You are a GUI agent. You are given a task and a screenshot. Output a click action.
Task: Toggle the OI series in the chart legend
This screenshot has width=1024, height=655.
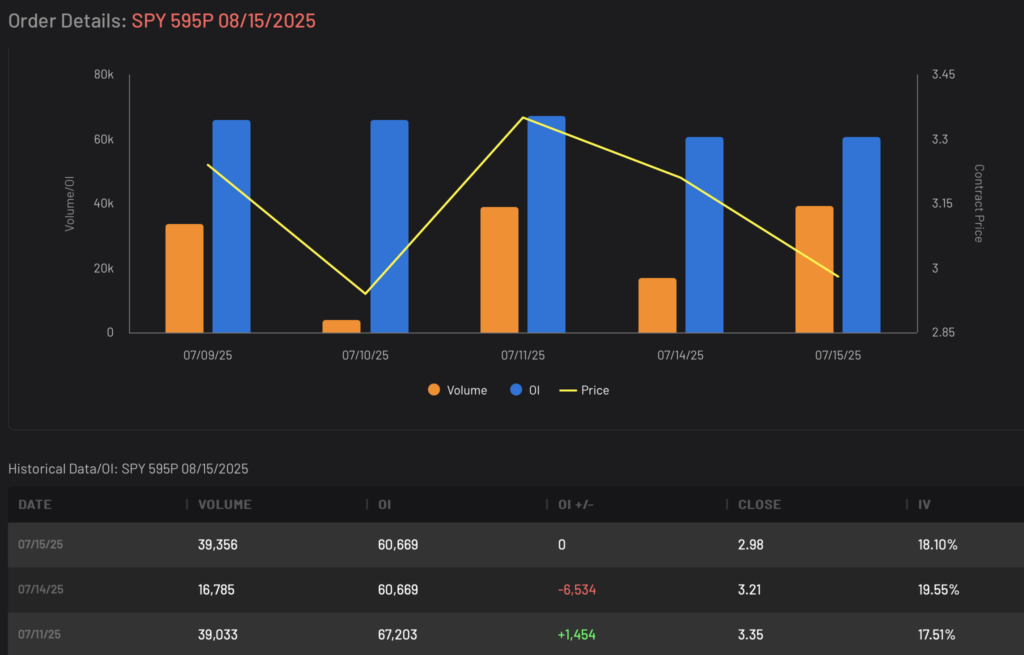point(524,390)
